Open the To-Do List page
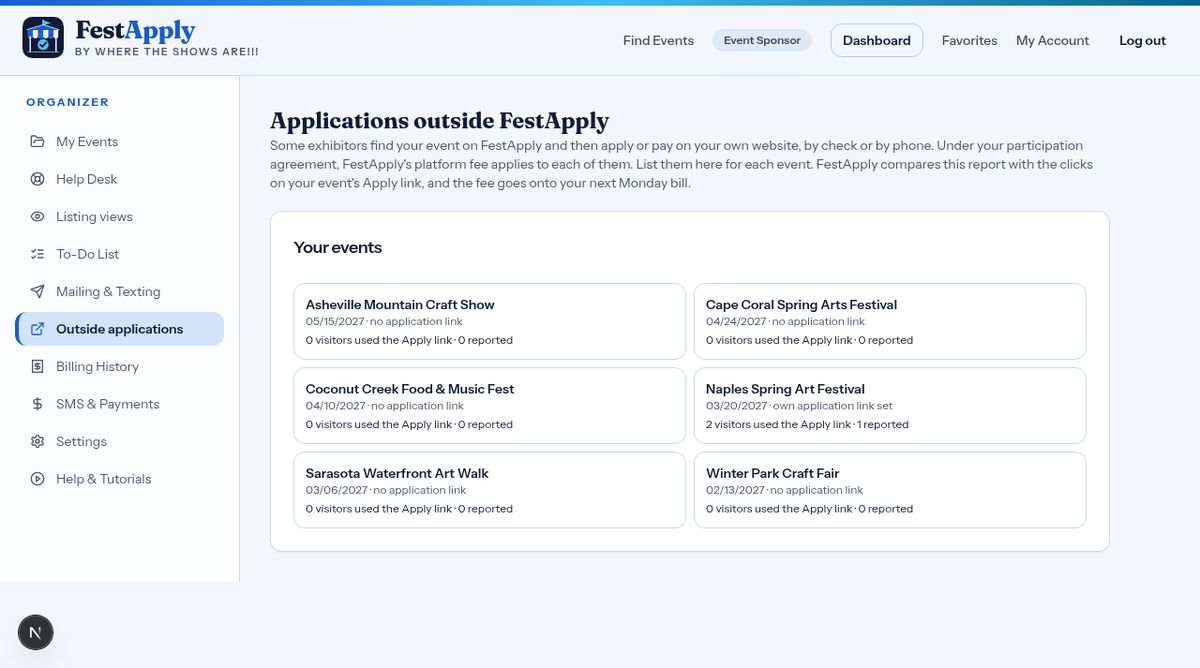This screenshot has width=1200, height=668. click(x=119, y=254)
